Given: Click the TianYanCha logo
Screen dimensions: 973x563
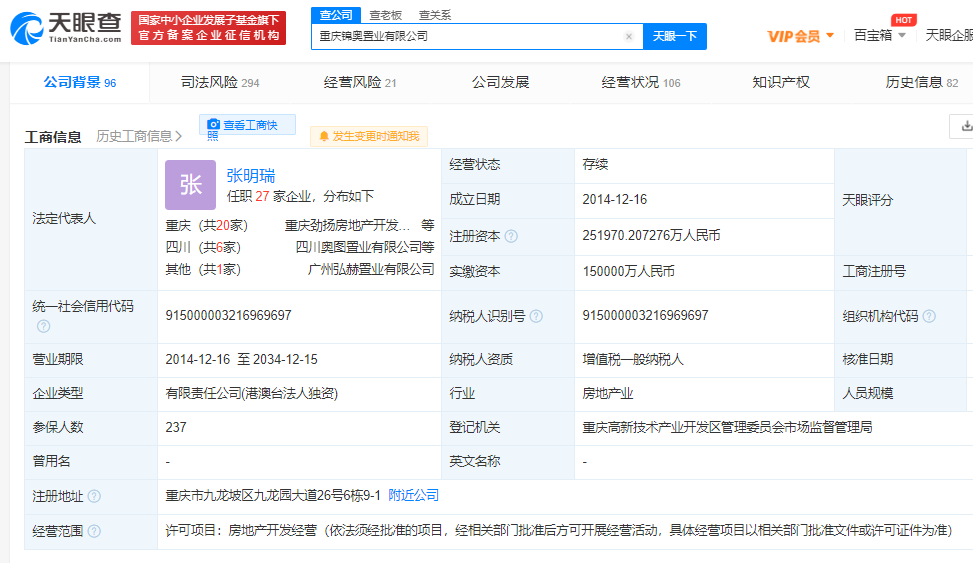Looking at the screenshot, I should click(66, 28).
